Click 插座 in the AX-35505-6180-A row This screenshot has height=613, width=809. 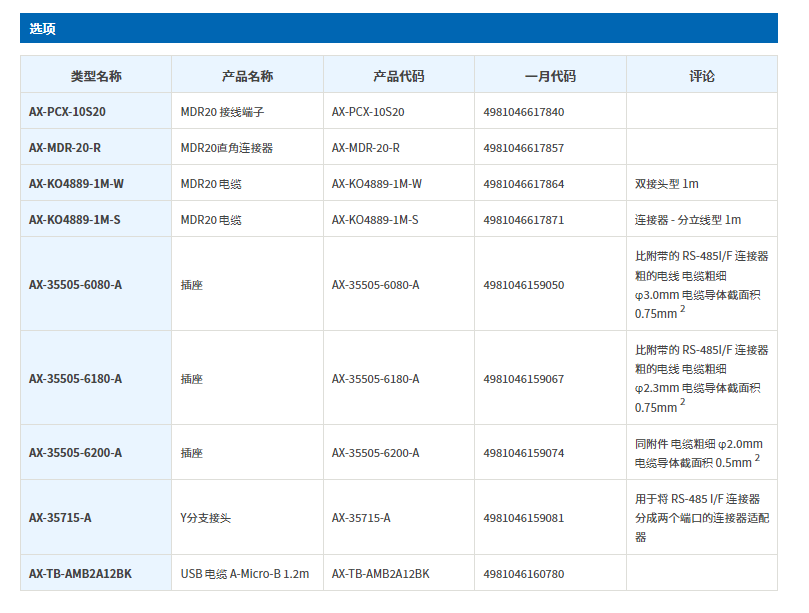click(191, 379)
